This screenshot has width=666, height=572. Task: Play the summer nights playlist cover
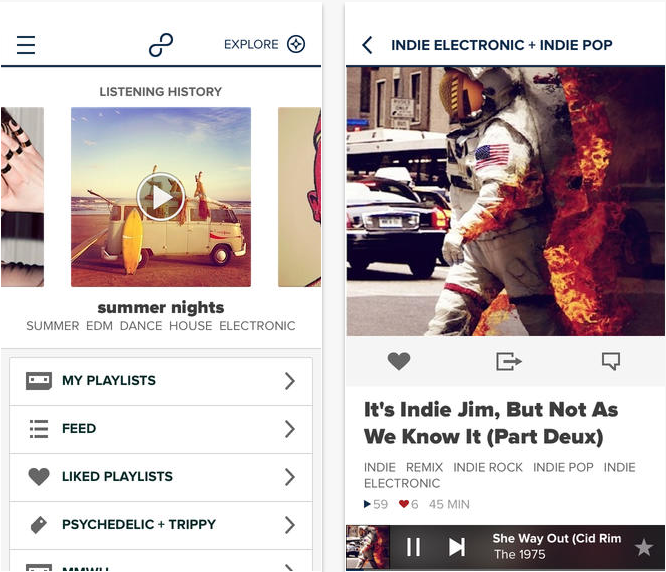[x=161, y=197]
